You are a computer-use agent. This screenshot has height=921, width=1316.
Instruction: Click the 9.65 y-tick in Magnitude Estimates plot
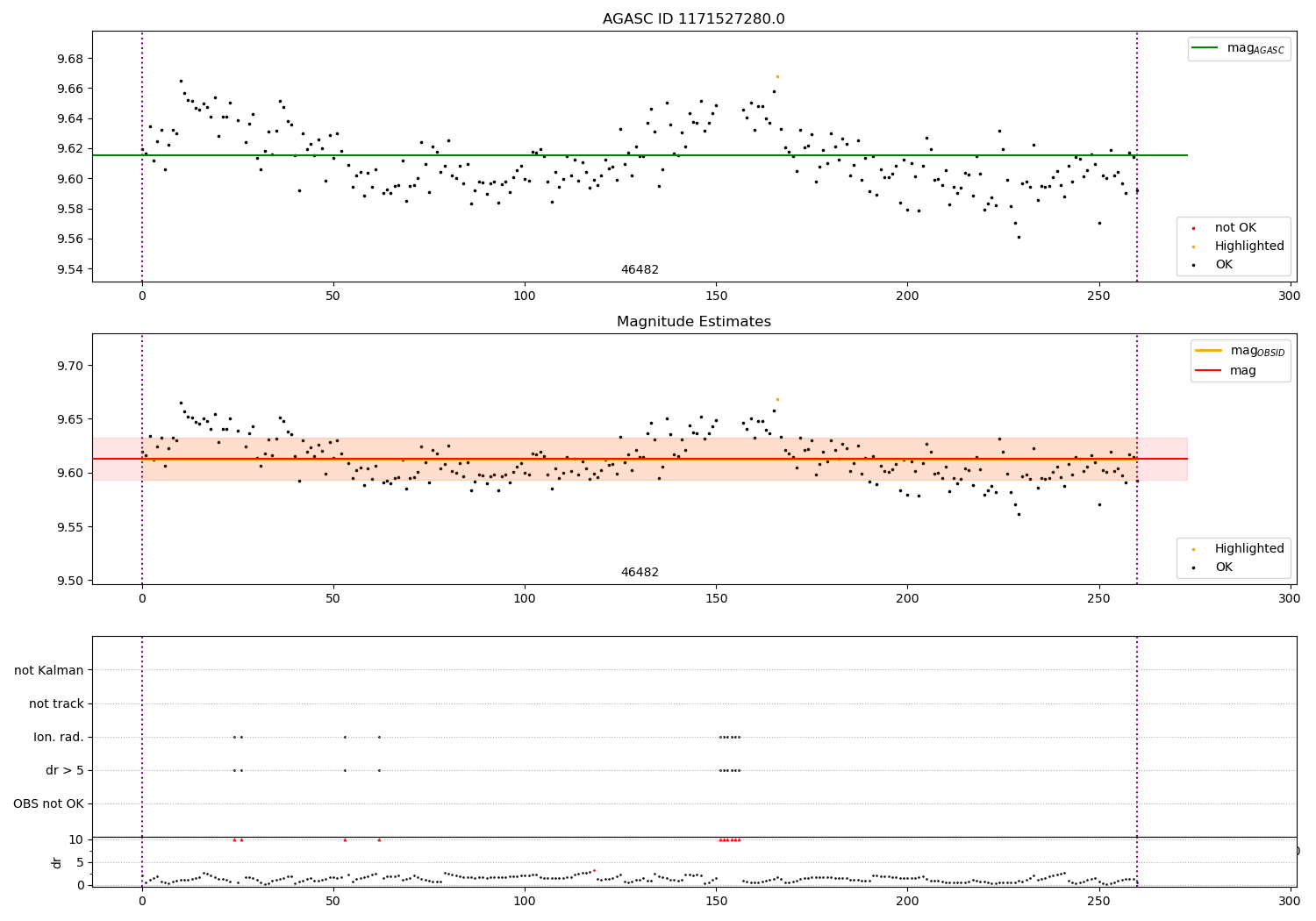(72, 419)
